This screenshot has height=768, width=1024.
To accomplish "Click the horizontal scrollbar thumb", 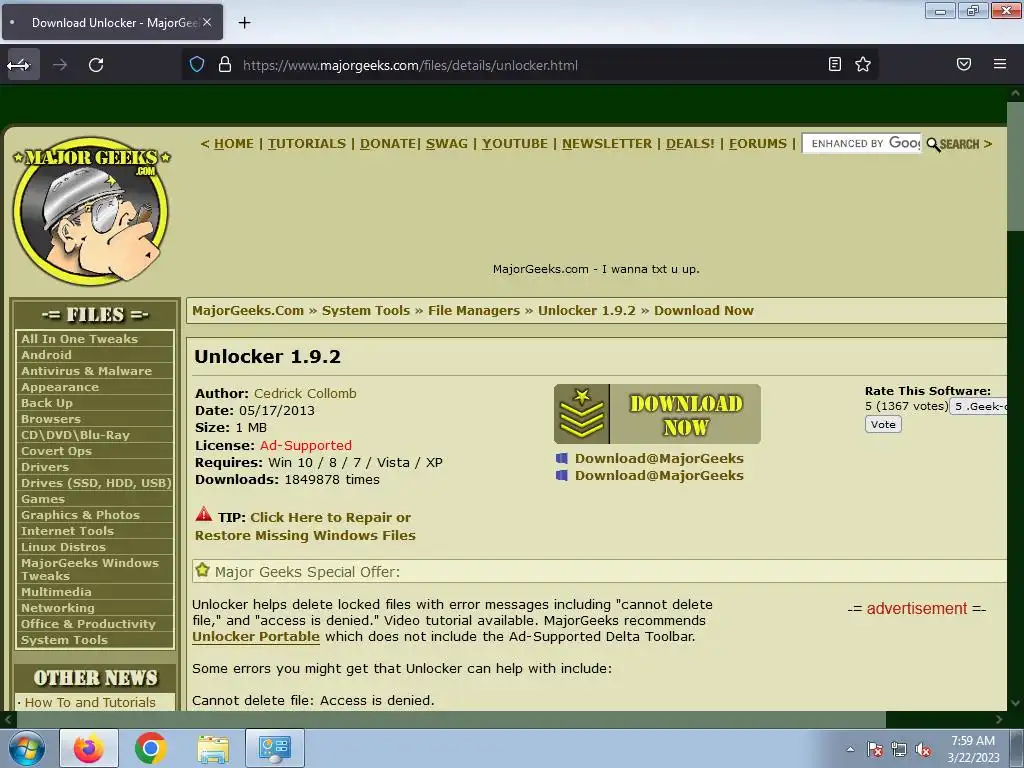I will pos(451,719).
